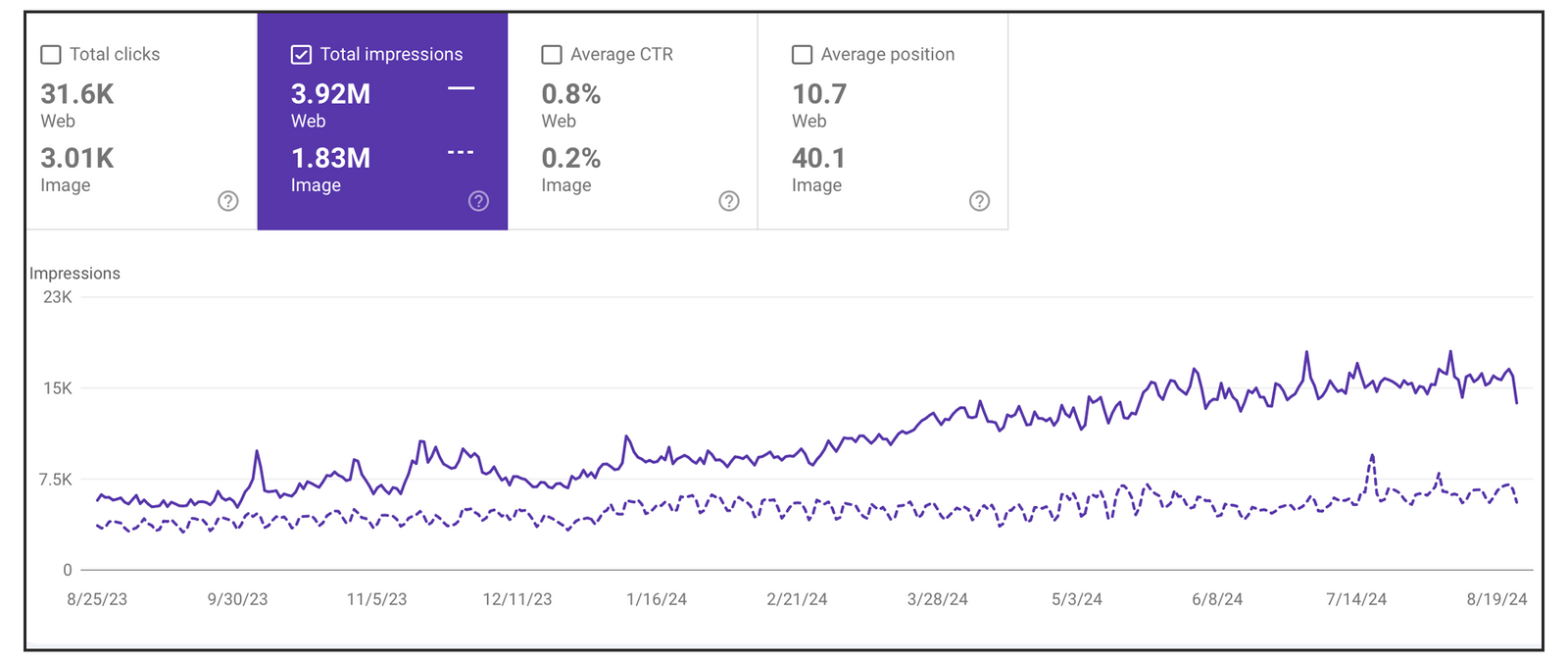Click the 8/19/24 date on the x-axis

[1496, 599]
